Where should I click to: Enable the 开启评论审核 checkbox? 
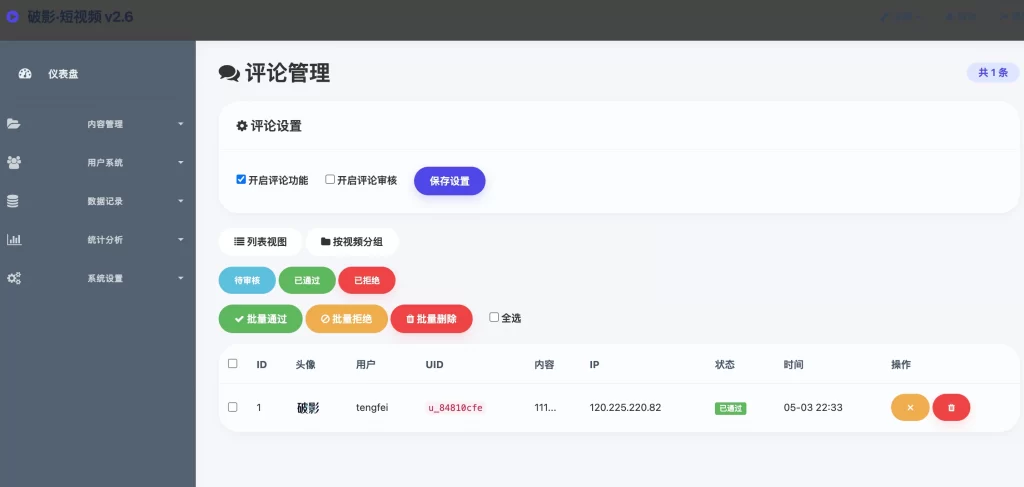tap(330, 180)
